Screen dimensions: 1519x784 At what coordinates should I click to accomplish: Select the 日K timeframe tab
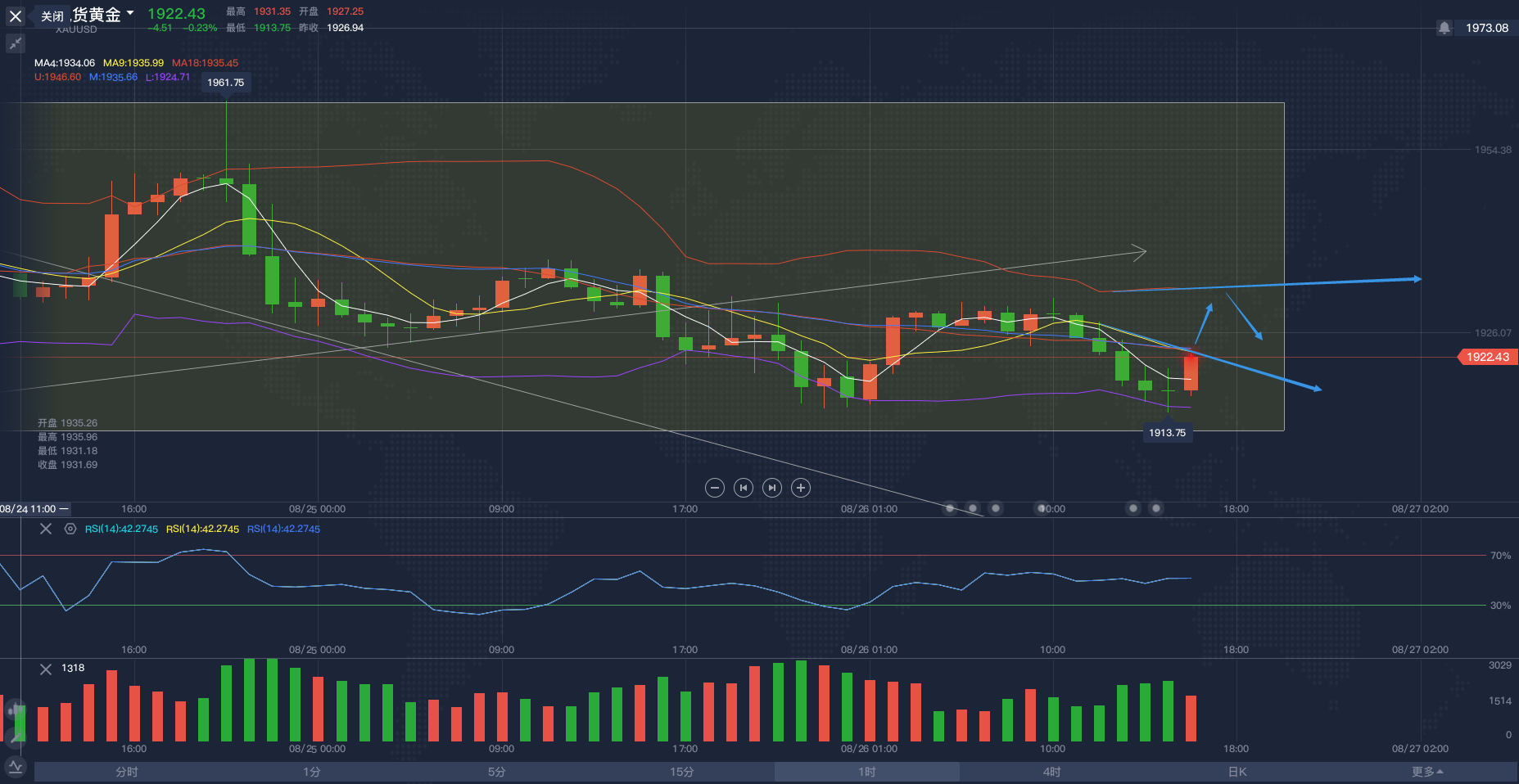point(1236,772)
